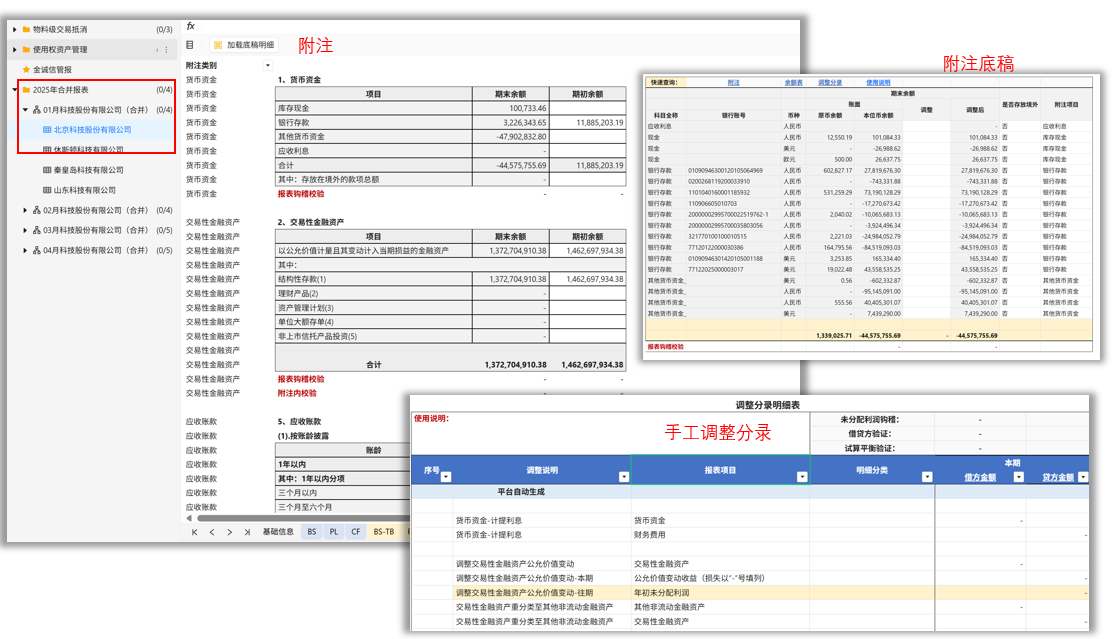This screenshot has height=639, width=1114.
Task: Open the 报表项目 column filter dropdown
Action: [x=802, y=477]
